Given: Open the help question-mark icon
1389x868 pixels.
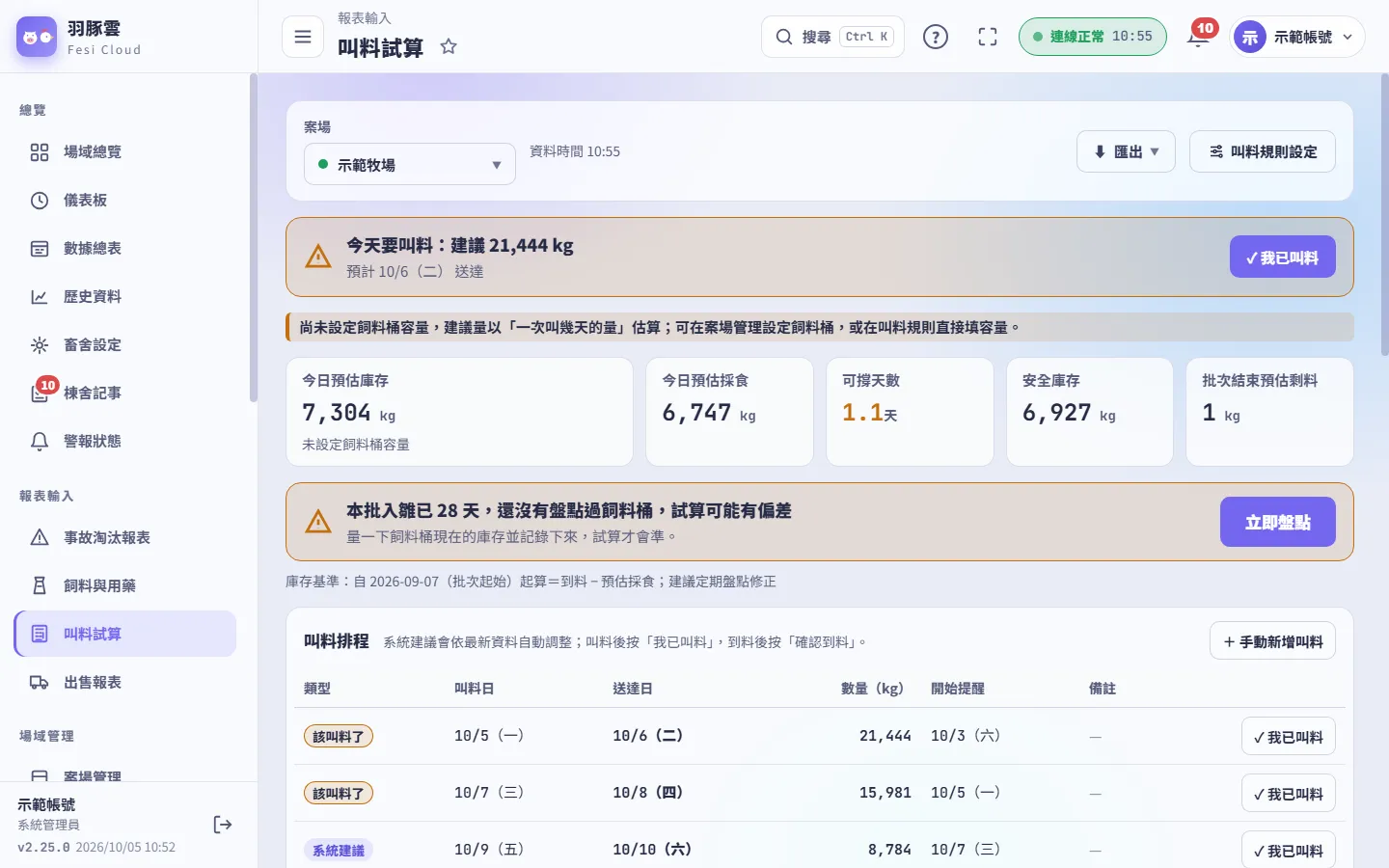Looking at the screenshot, I should click(x=936, y=37).
